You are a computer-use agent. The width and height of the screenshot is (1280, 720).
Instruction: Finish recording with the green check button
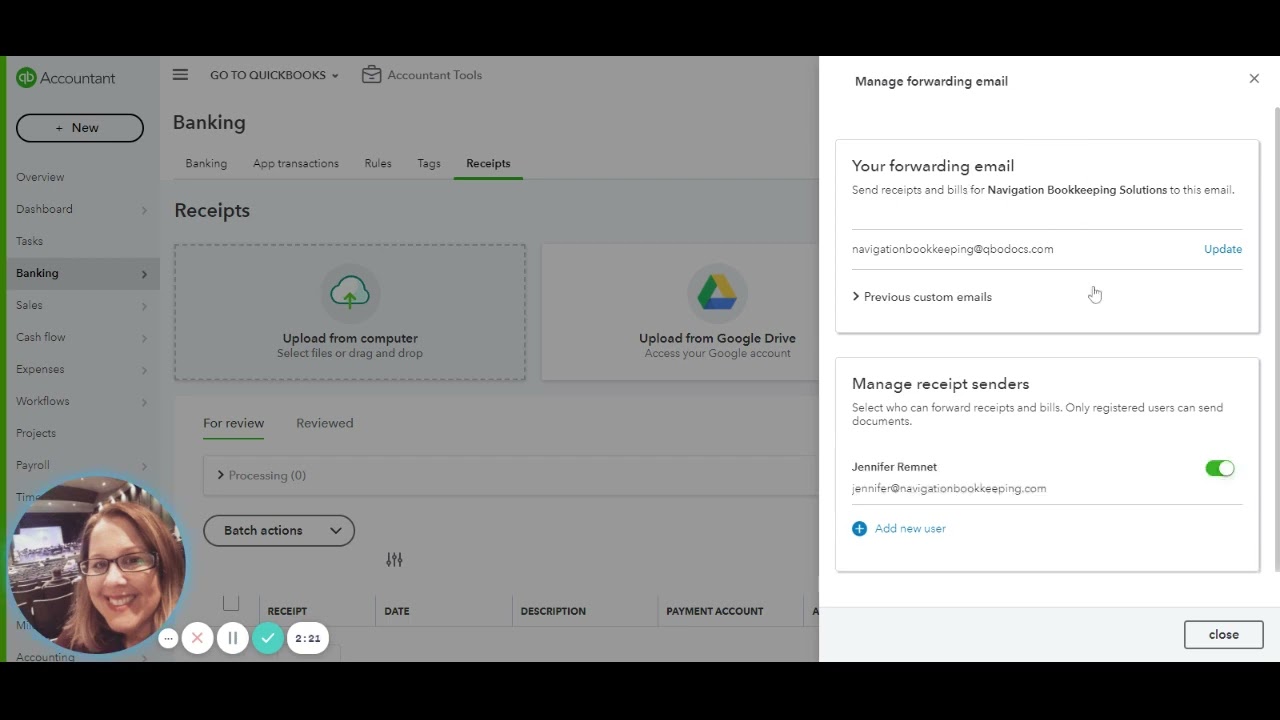[x=267, y=638]
